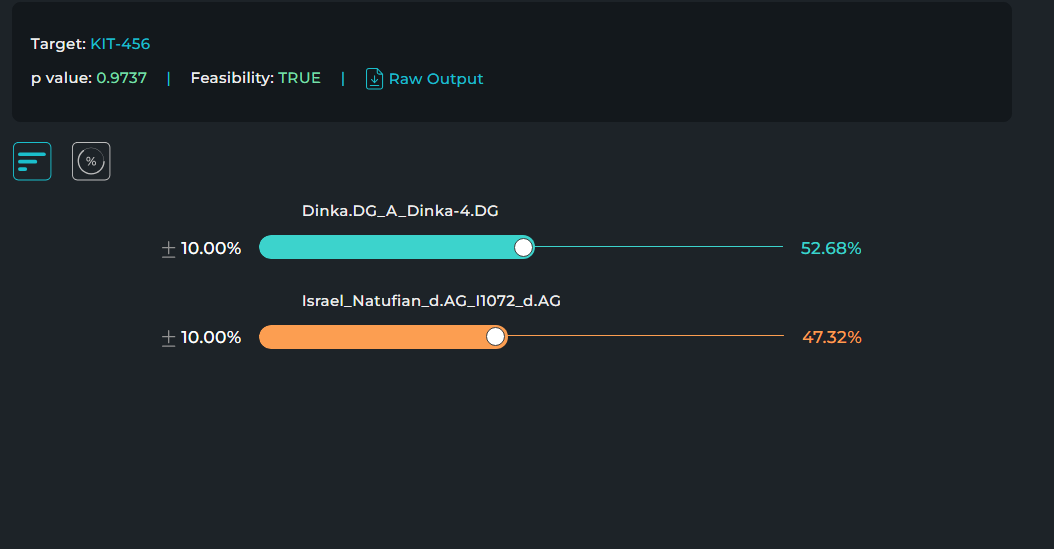
Task: Switch to percent pie chart view
Action: (91, 161)
